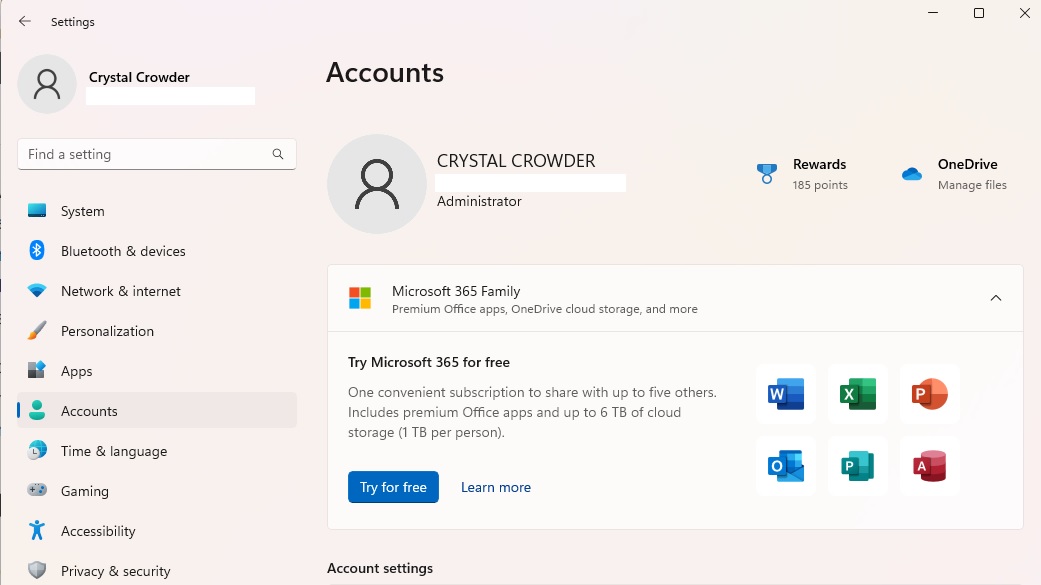
Task: Select System in the sidebar
Action: click(x=82, y=211)
